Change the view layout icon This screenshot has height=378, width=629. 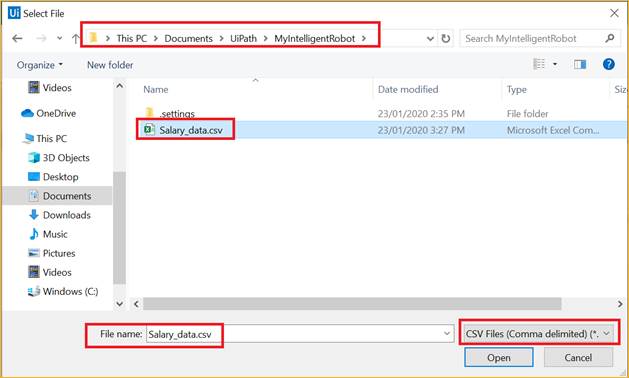[539, 64]
